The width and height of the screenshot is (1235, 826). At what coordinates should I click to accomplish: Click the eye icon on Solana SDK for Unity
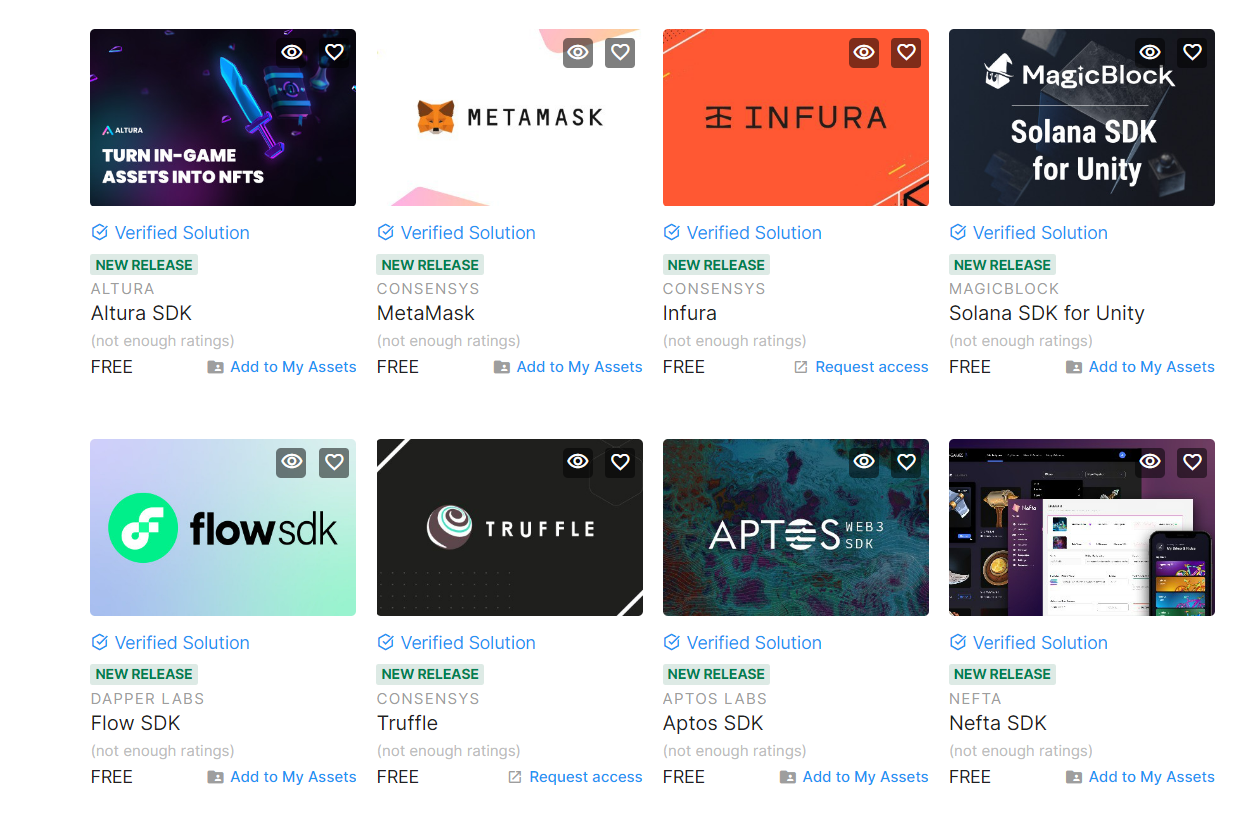tap(1150, 52)
